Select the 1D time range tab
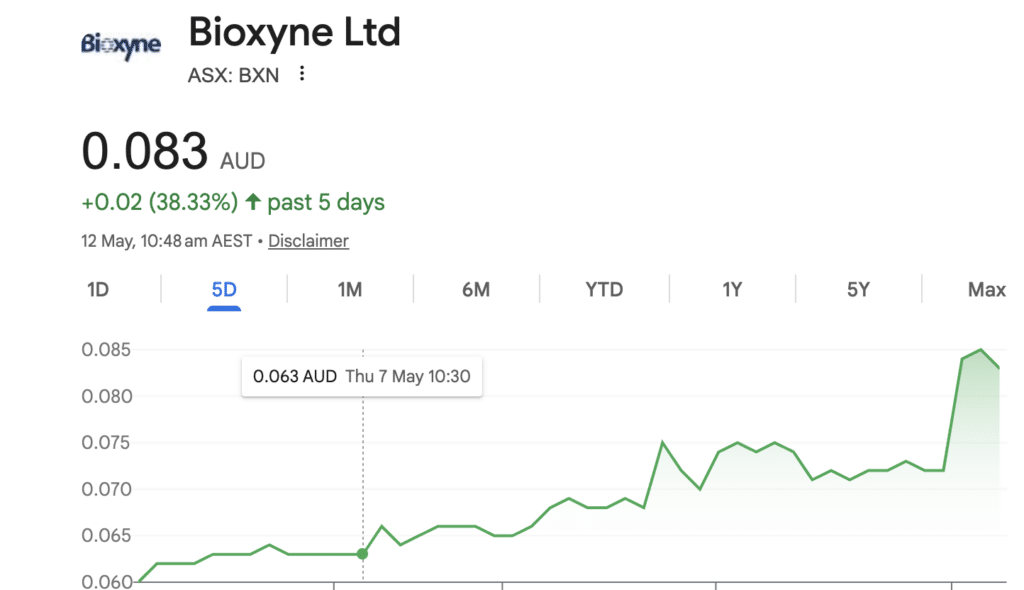Screen dimensions: 1024x590 click(98, 289)
